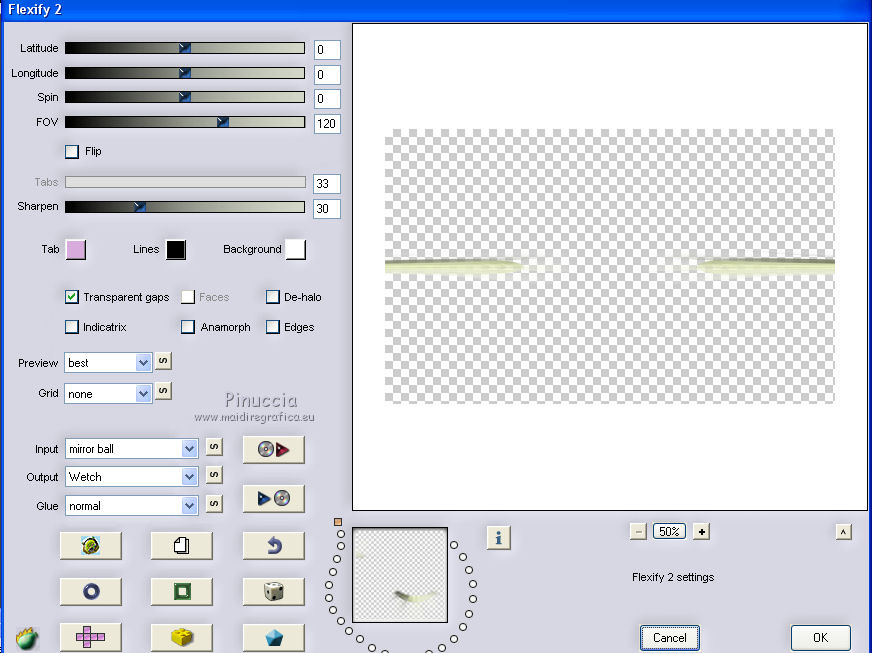Enable the Edges checkbox

pos(272,327)
